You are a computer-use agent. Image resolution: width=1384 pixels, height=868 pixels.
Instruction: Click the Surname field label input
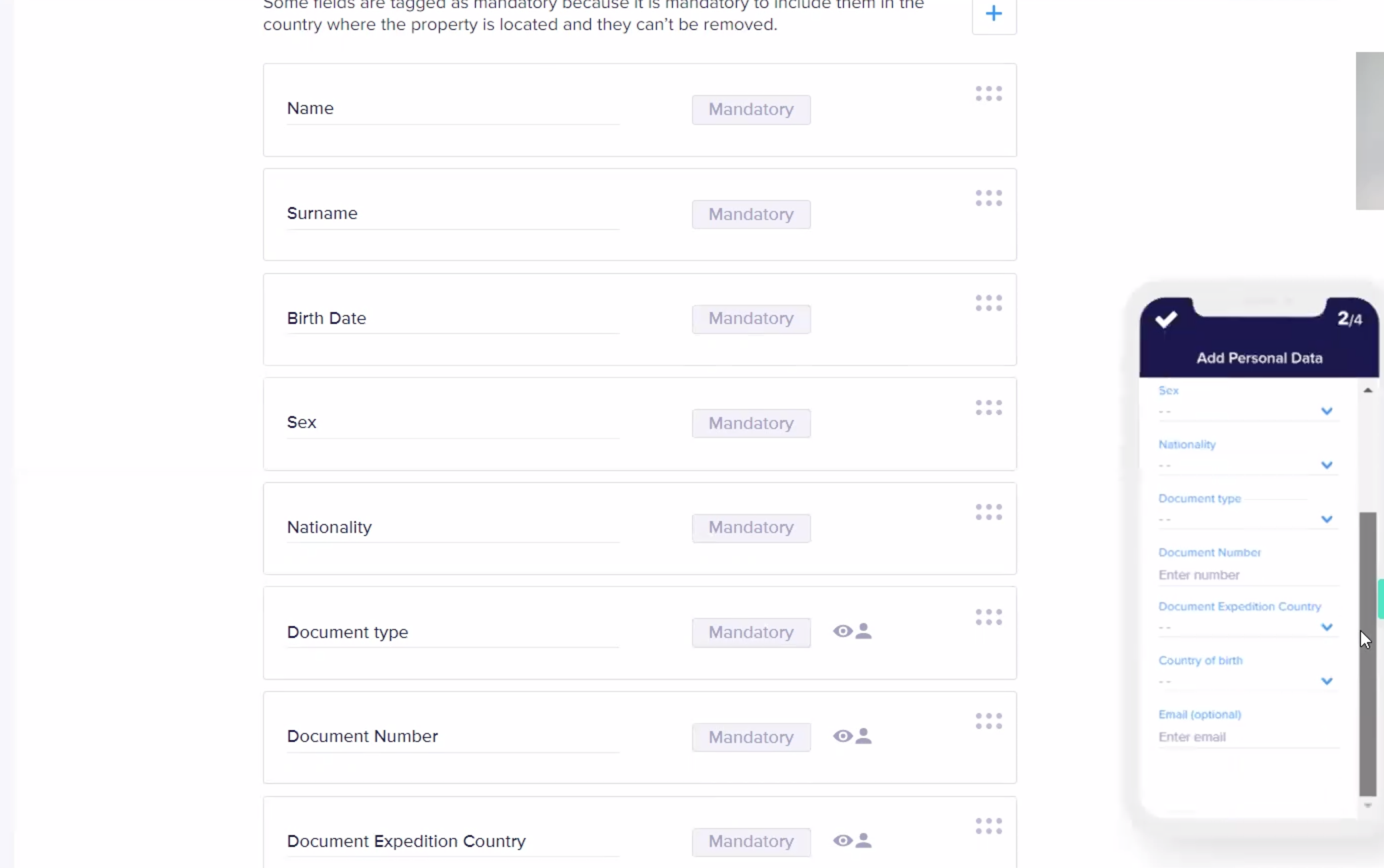453,213
